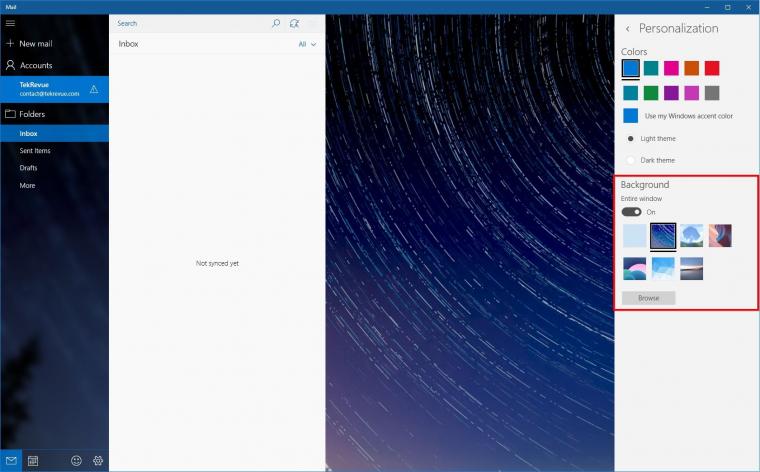Viewport: 760px width, 472px height.
Task: Choose the pink hills background thumbnail
Action: 634,268
